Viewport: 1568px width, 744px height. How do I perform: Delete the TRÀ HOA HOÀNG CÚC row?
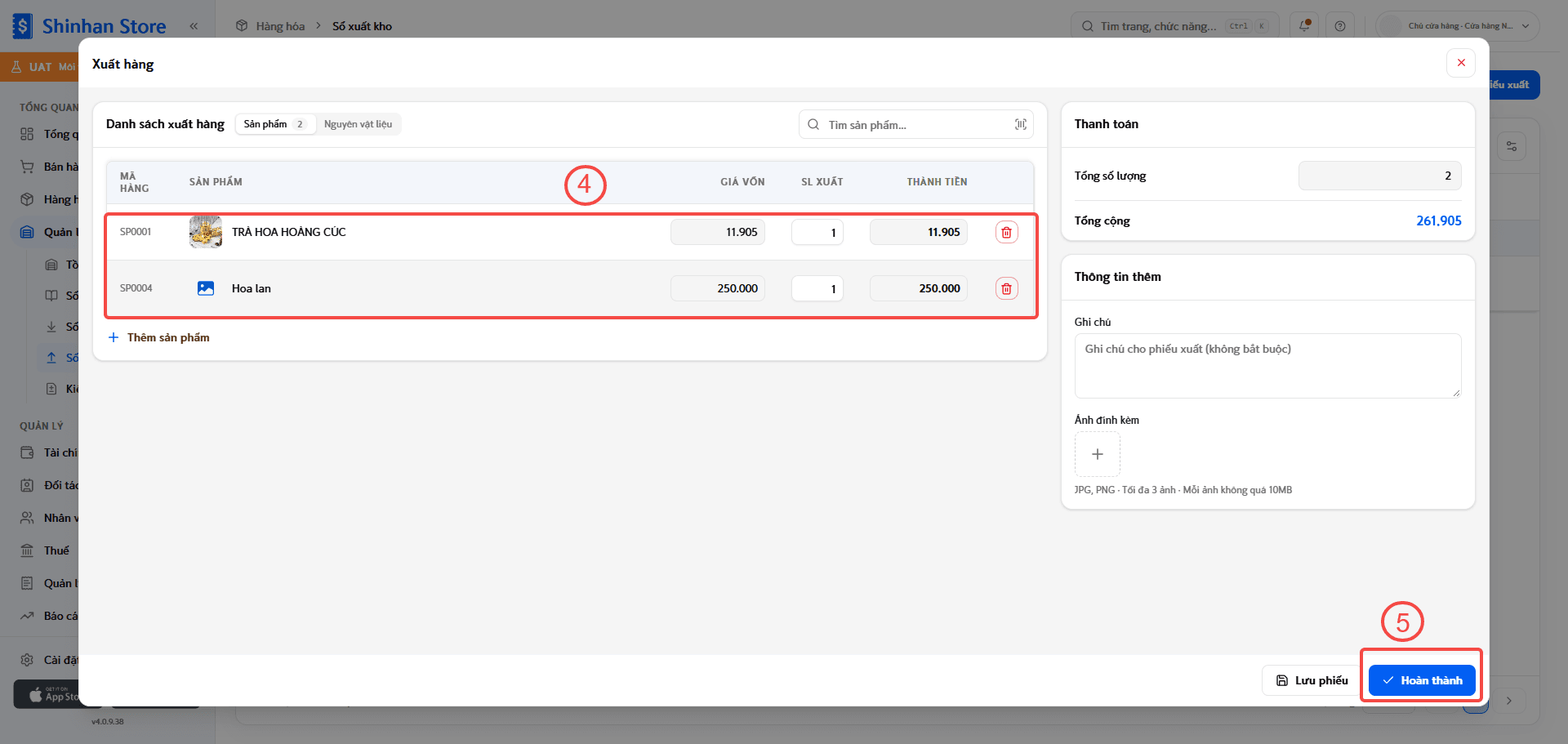[x=1006, y=232]
